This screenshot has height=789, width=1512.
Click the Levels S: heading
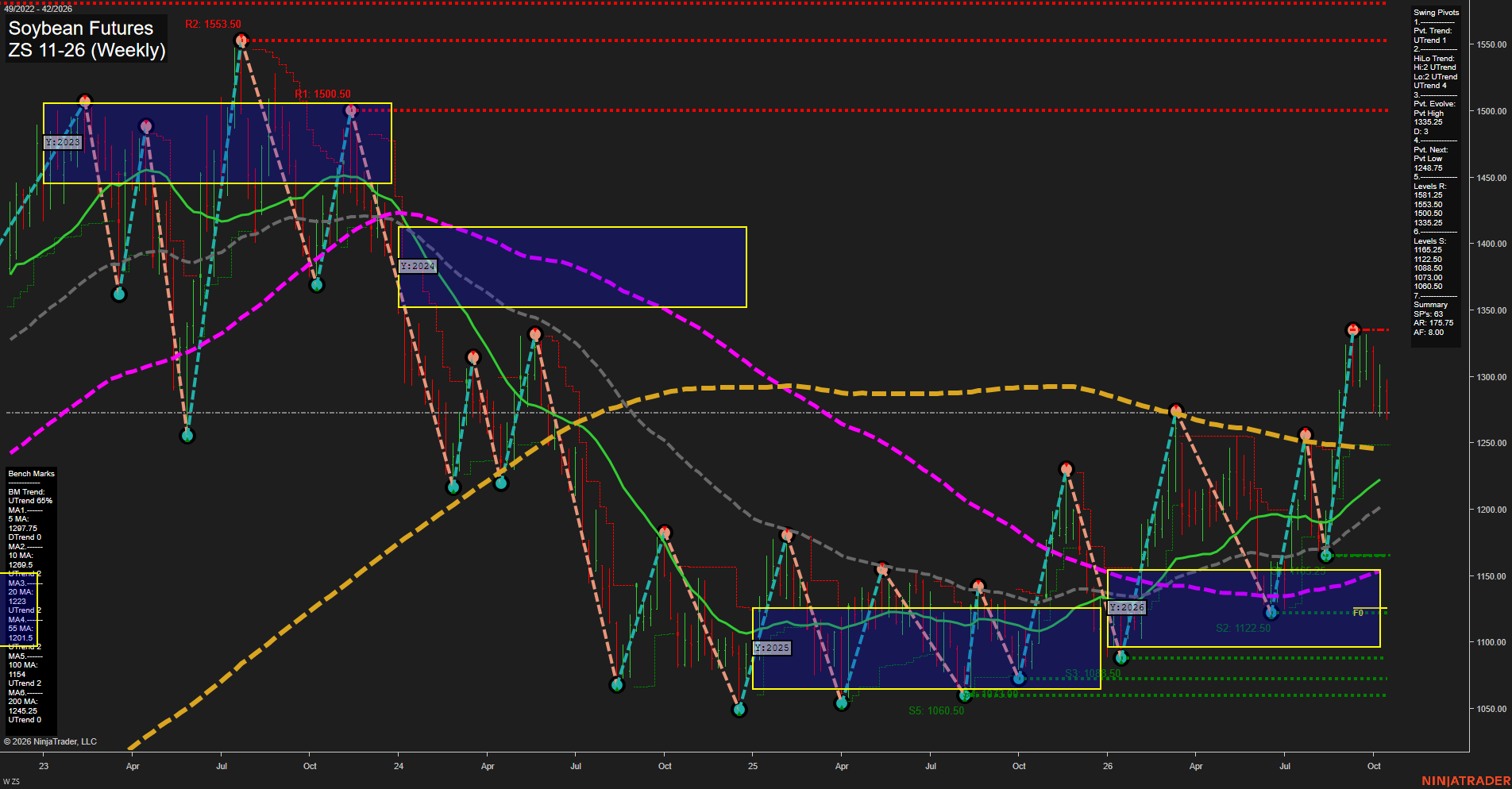click(1429, 241)
